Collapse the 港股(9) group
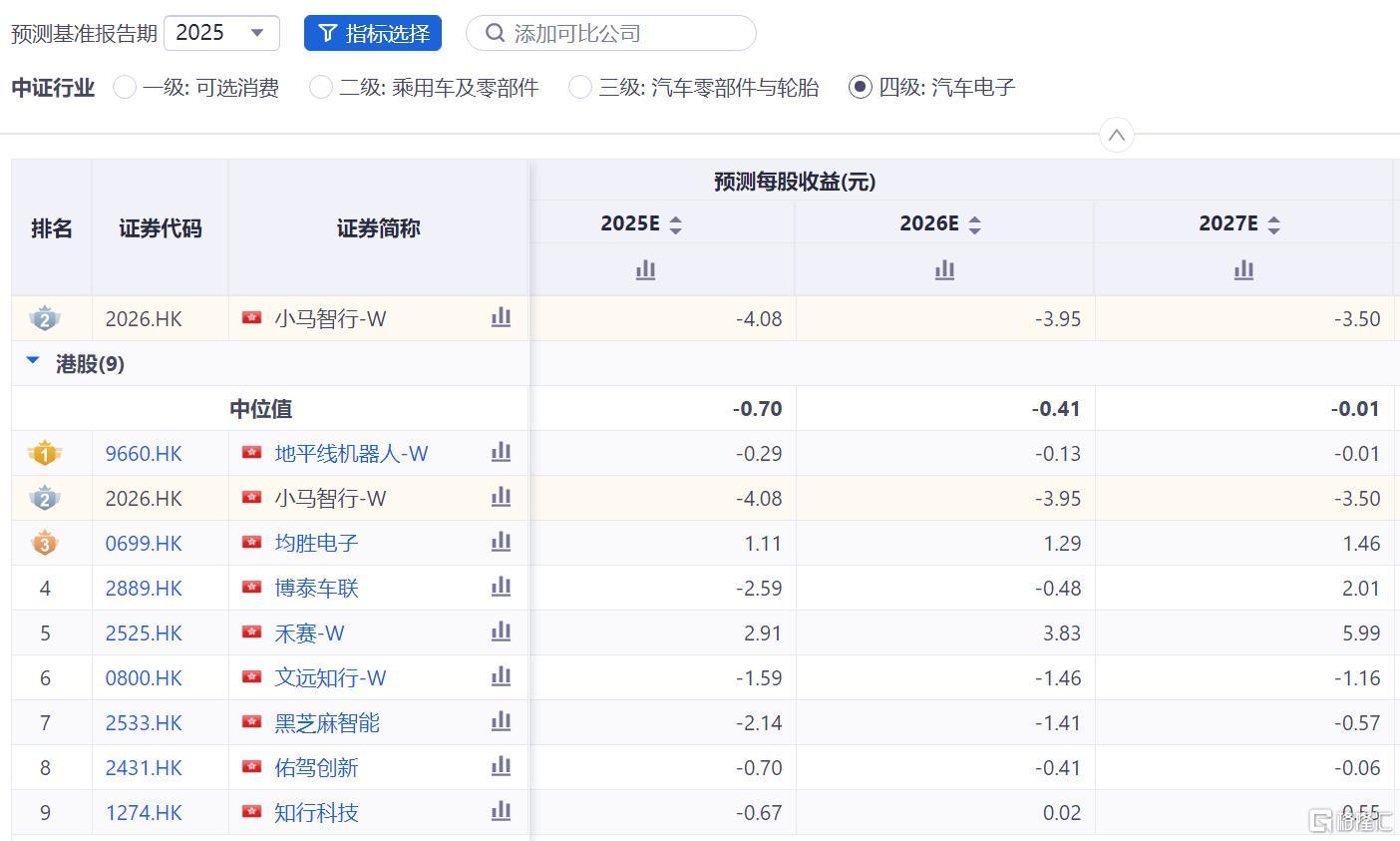The height and width of the screenshot is (841, 1400). coord(32,364)
